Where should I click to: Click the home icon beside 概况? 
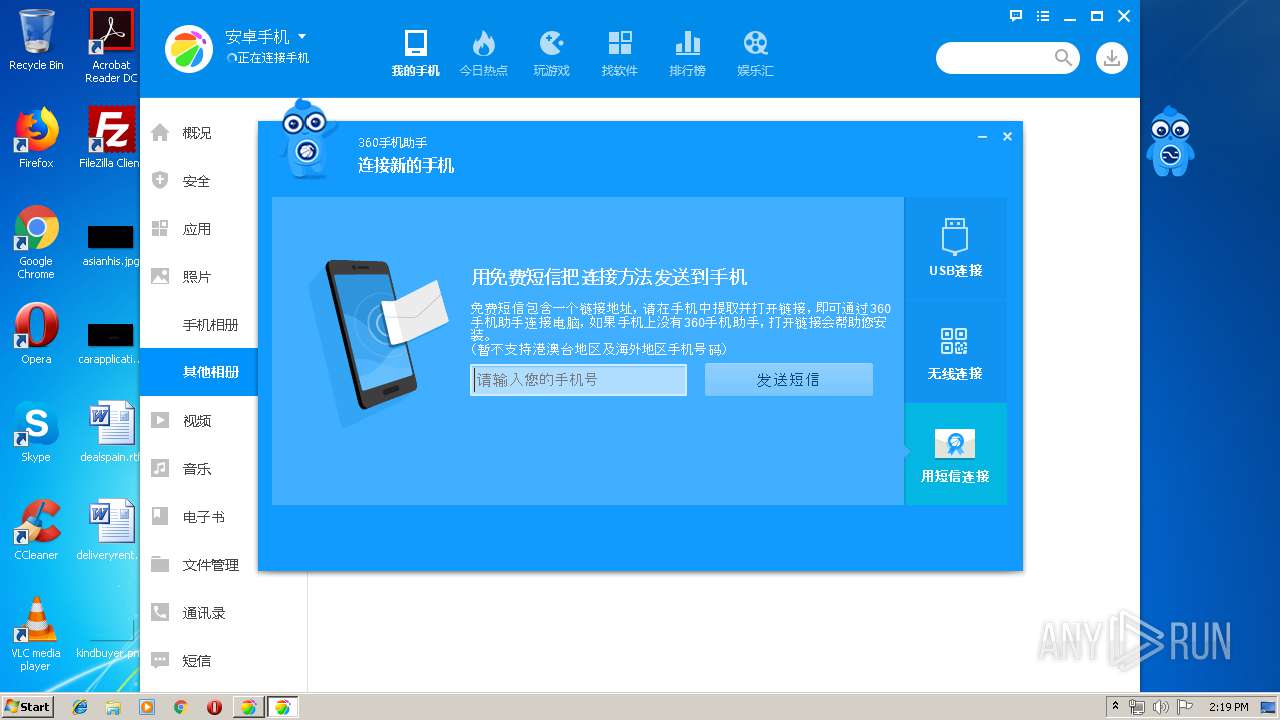pos(160,132)
